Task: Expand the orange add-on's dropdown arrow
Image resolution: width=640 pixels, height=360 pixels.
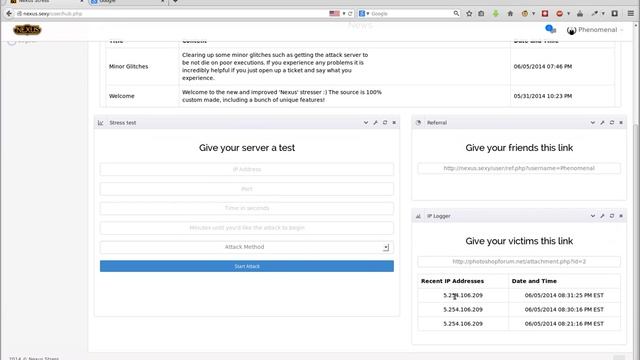Action: [x=533, y=13]
